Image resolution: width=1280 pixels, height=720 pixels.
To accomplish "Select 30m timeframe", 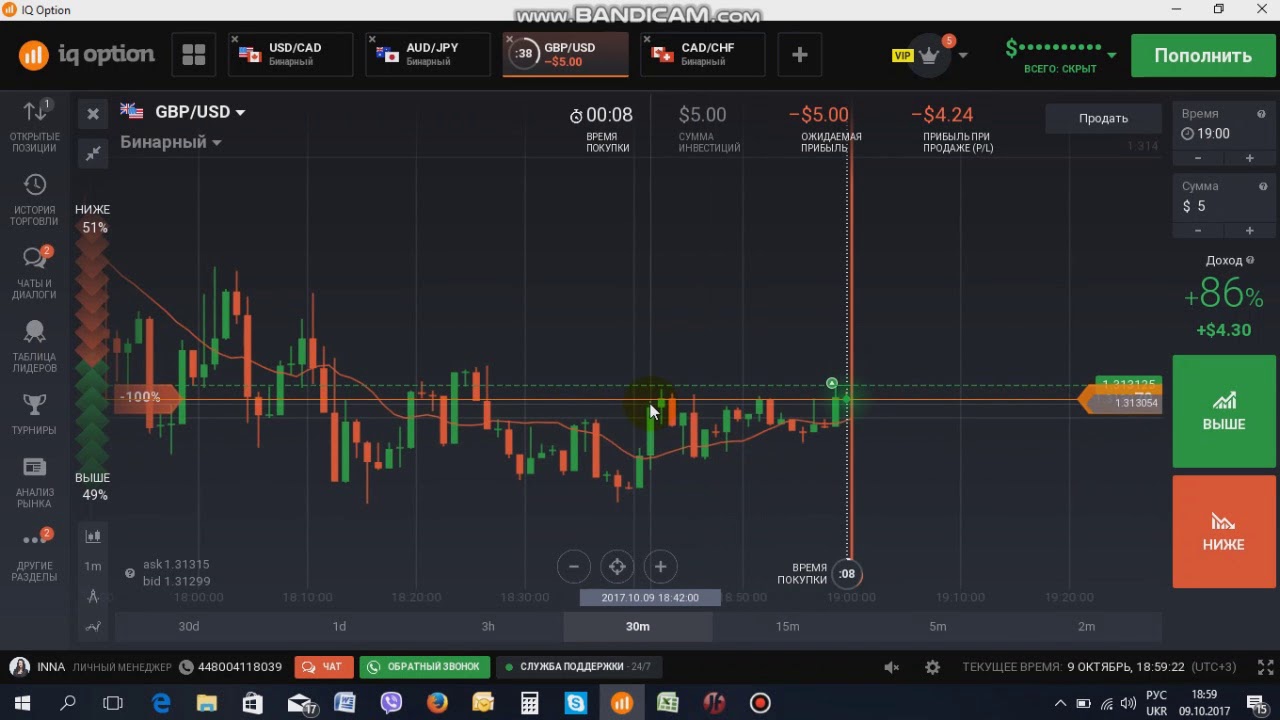I will [x=638, y=626].
